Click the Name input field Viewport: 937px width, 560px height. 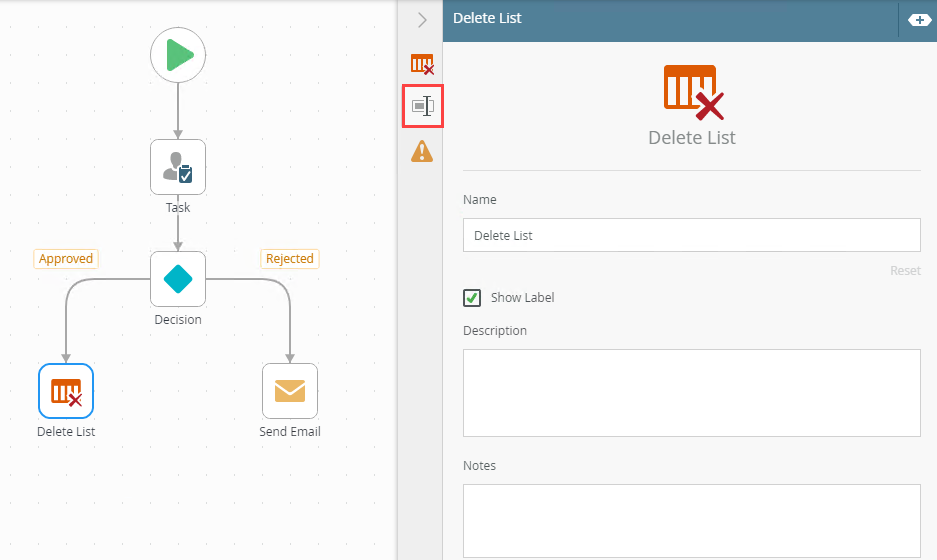point(691,236)
